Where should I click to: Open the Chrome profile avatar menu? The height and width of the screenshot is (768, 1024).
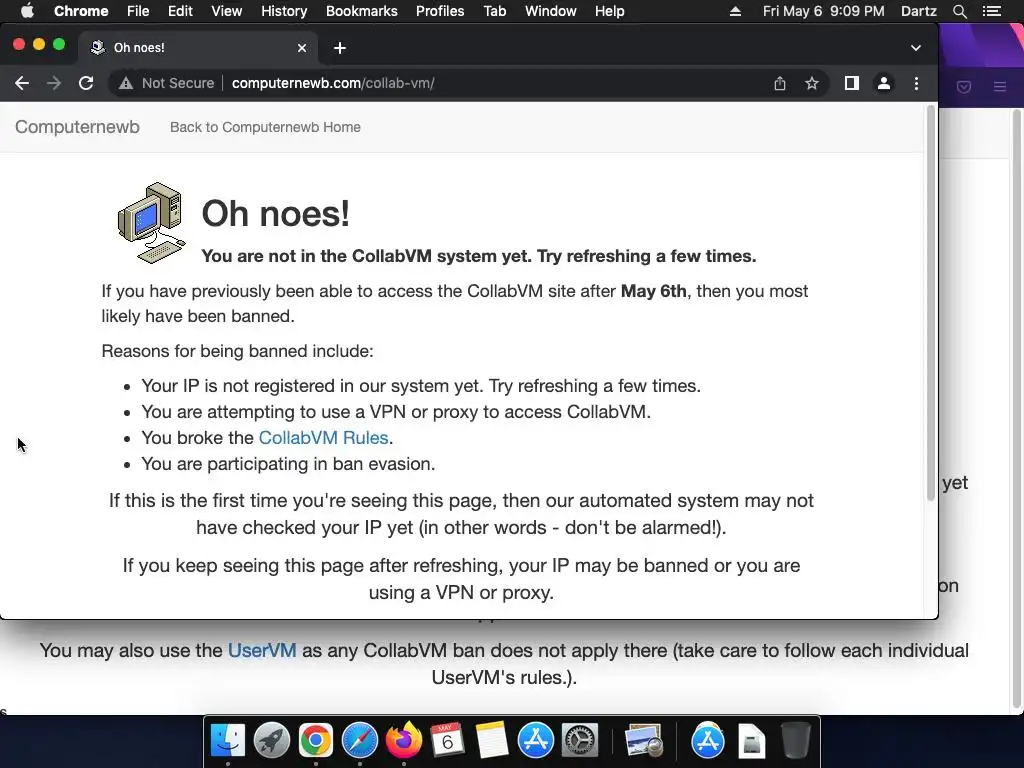[884, 83]
